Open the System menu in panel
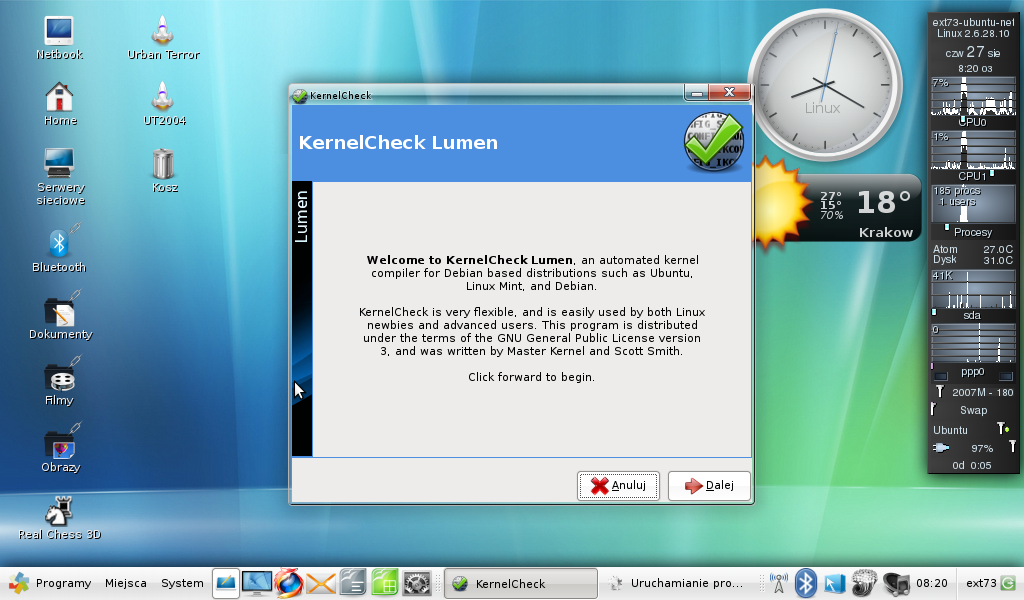This screenshot has height=600, width=1024. click(x=182, y=583)
